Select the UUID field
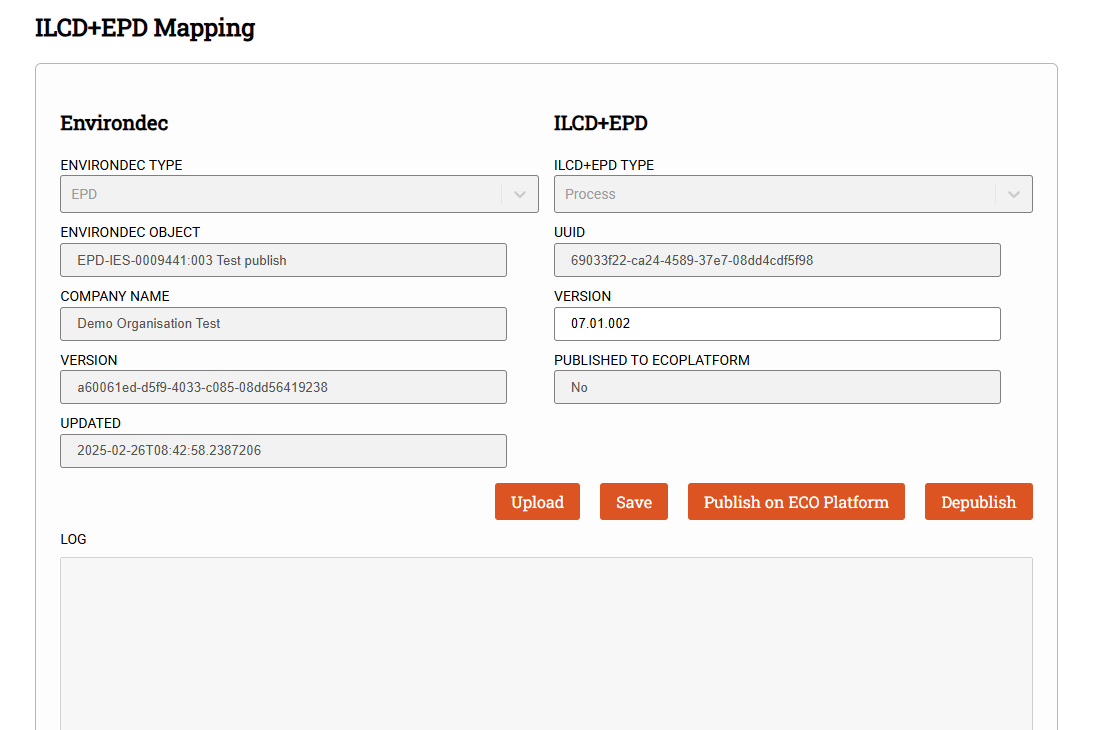The height and width of the screenshot is (730, 1102). coord(777,260)
